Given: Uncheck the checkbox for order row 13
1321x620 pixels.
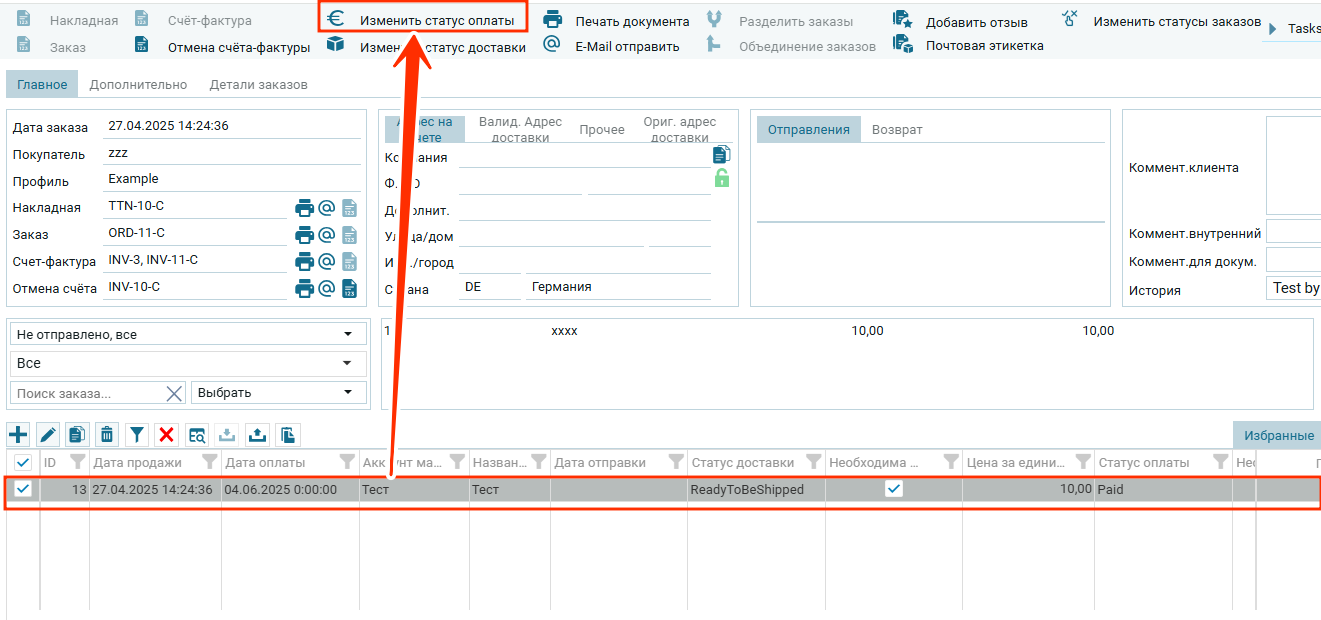Looking at the screenshot, I should click(x=22, y=489).
